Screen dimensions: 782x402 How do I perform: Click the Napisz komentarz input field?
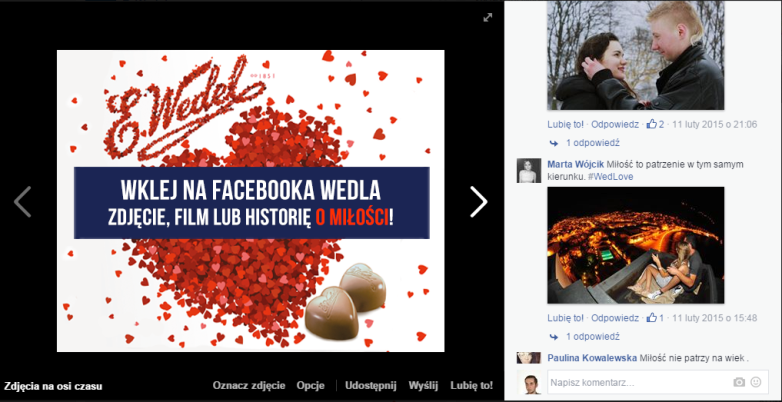(x=638, y=383)
